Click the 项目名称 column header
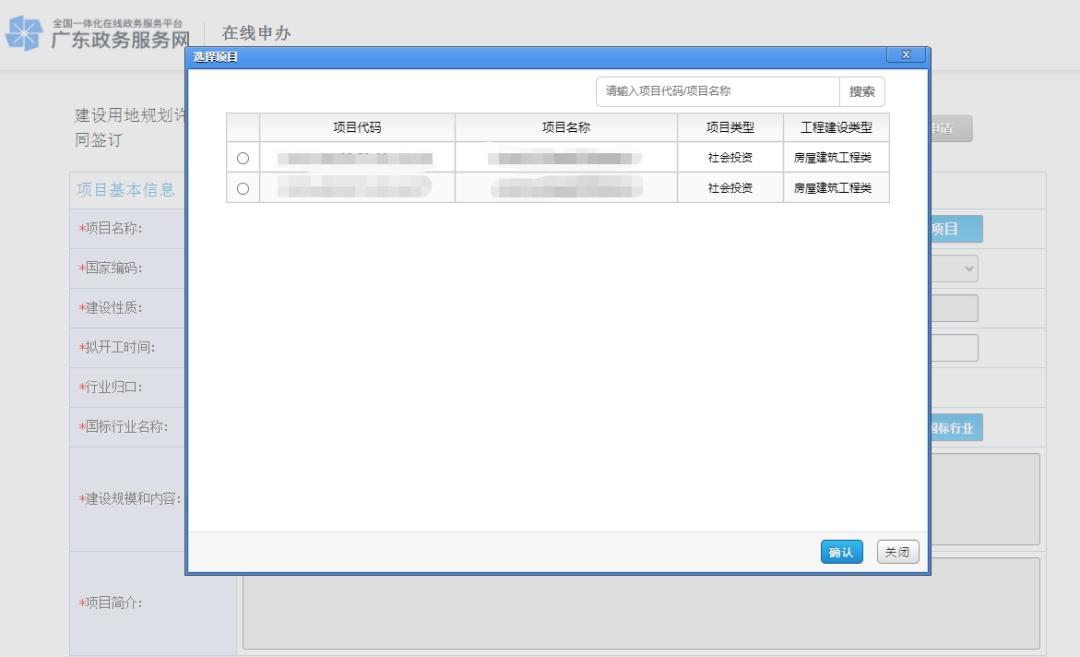This screenshot has height=657, width=1080. 566,128
